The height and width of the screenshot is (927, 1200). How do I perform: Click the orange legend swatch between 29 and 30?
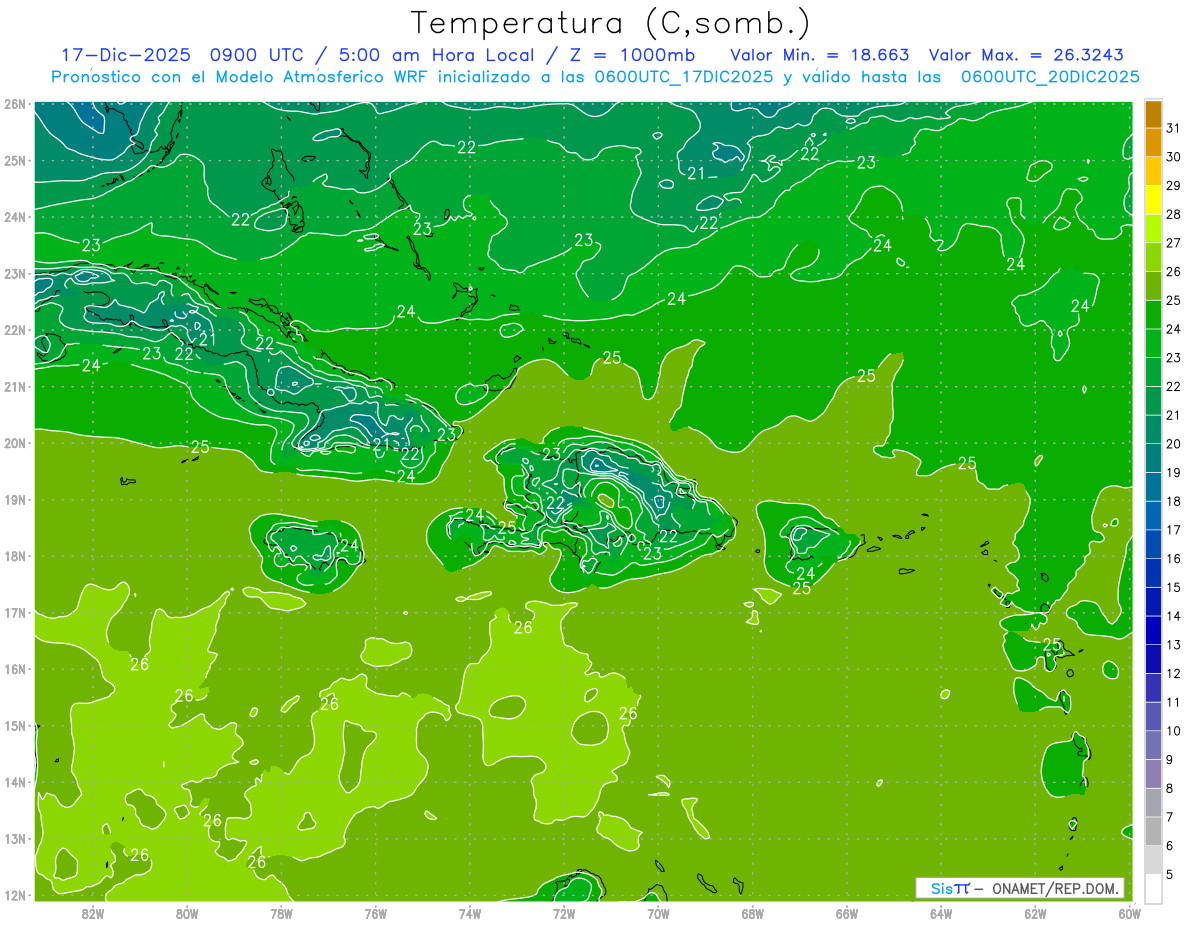[1154, 171]
